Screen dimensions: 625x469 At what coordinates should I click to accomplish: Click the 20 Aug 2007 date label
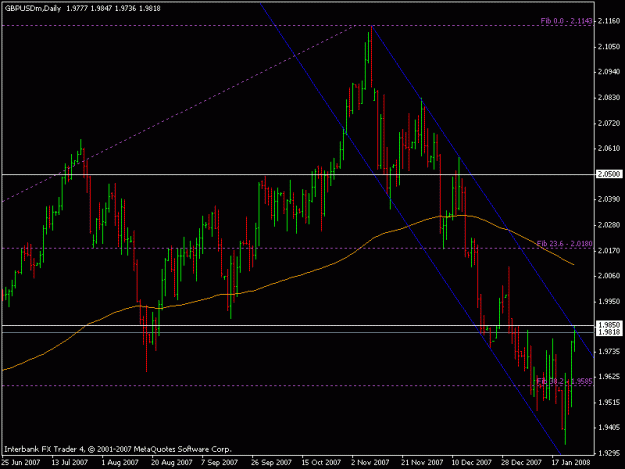172,462
